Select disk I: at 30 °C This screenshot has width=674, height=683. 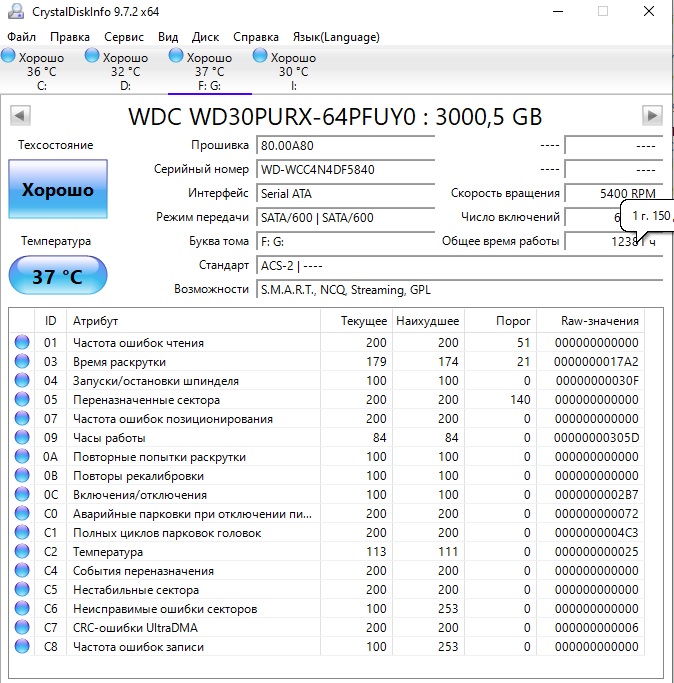click(294, 70)
